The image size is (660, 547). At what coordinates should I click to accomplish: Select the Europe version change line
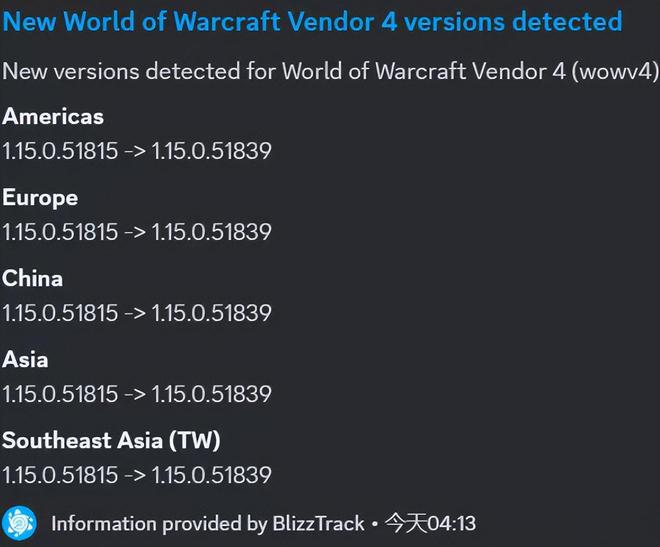click(137, 232)
